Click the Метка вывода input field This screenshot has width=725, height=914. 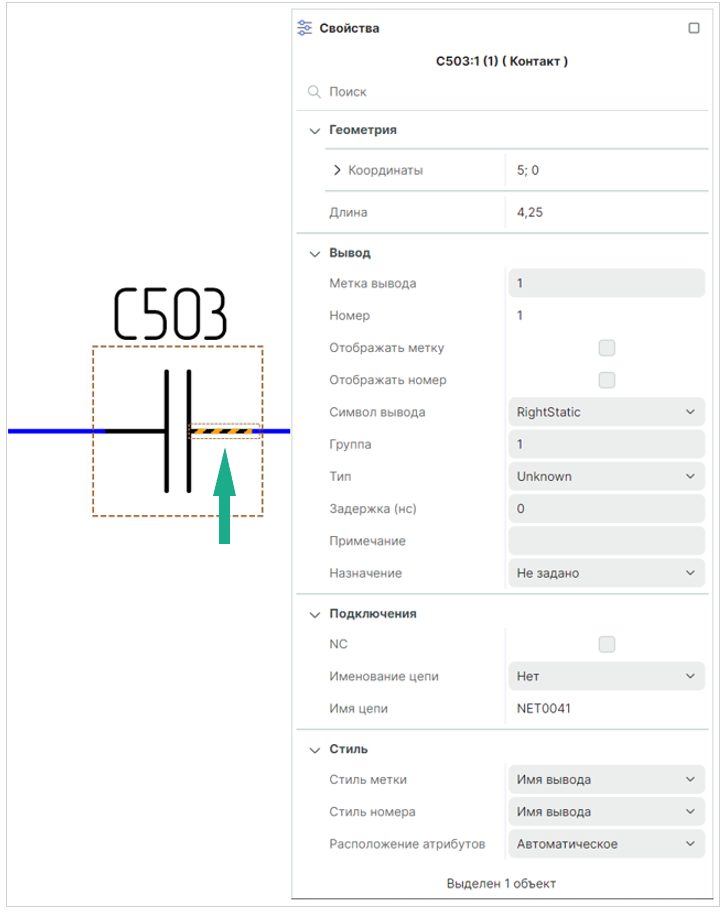tap(606, 283)
